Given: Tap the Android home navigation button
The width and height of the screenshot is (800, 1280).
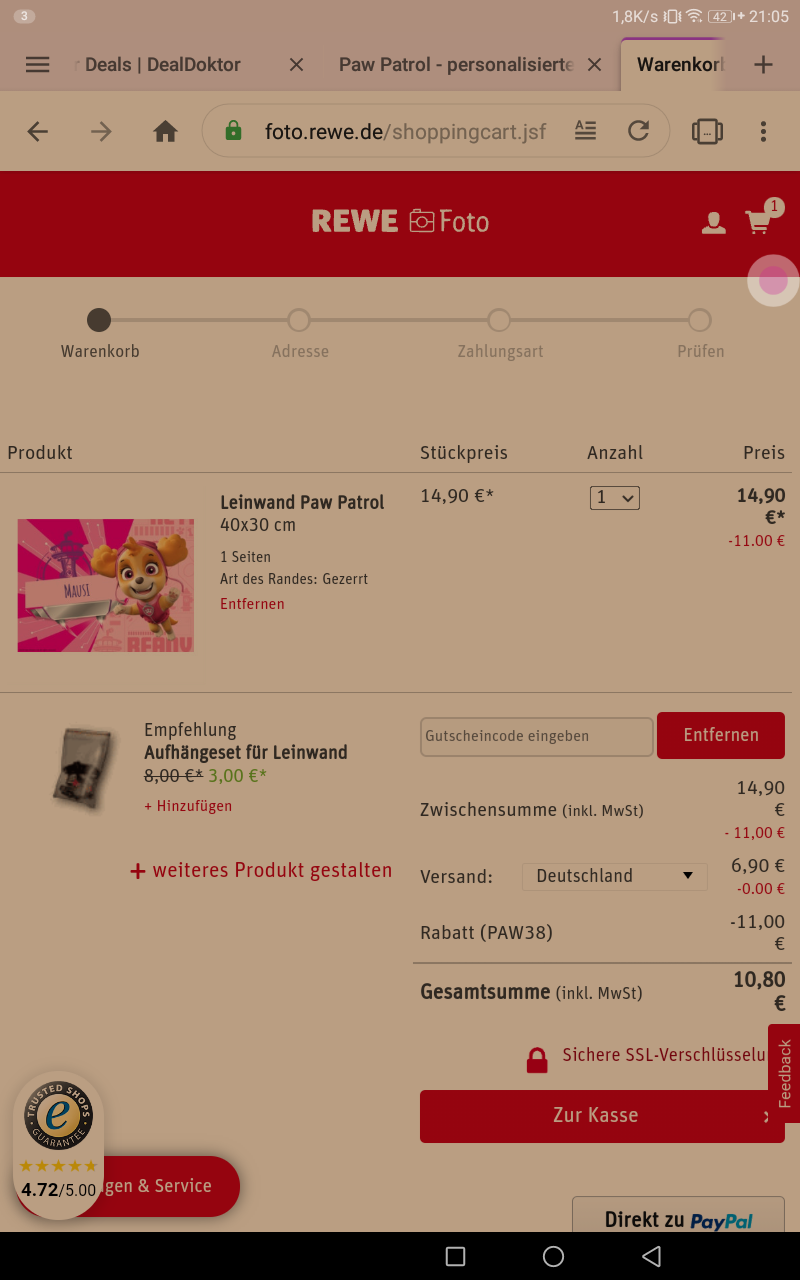Looking at the screenshot, I should (x=553, y=1256).
